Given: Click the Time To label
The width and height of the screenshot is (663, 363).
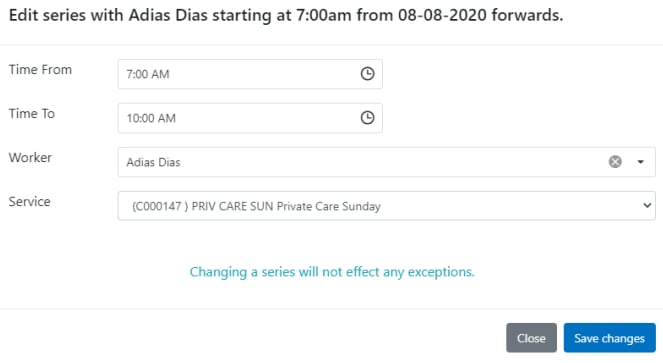Looking at the screenshot, I should (32, 113).
